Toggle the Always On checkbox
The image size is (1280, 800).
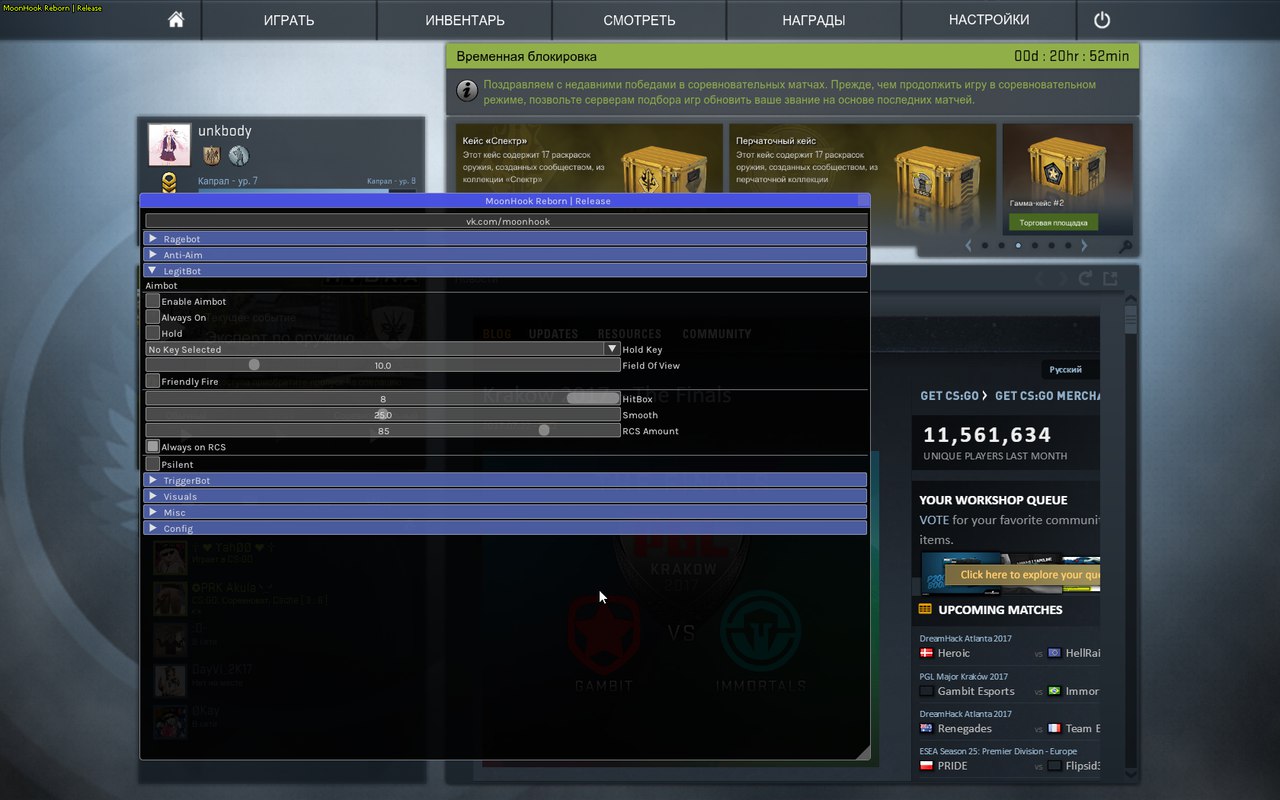(153, 317)
